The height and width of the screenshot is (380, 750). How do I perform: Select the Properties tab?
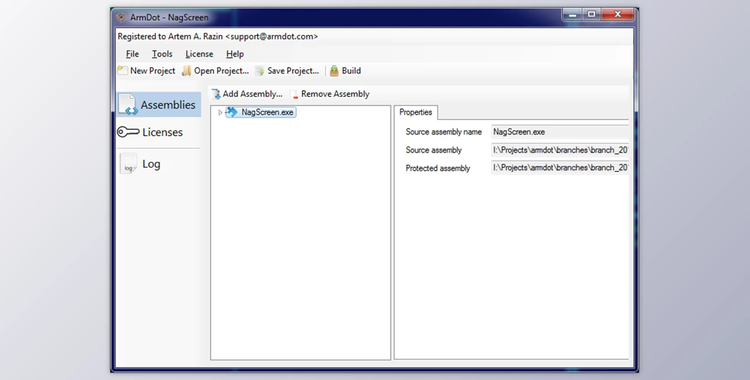click(416, 112)
